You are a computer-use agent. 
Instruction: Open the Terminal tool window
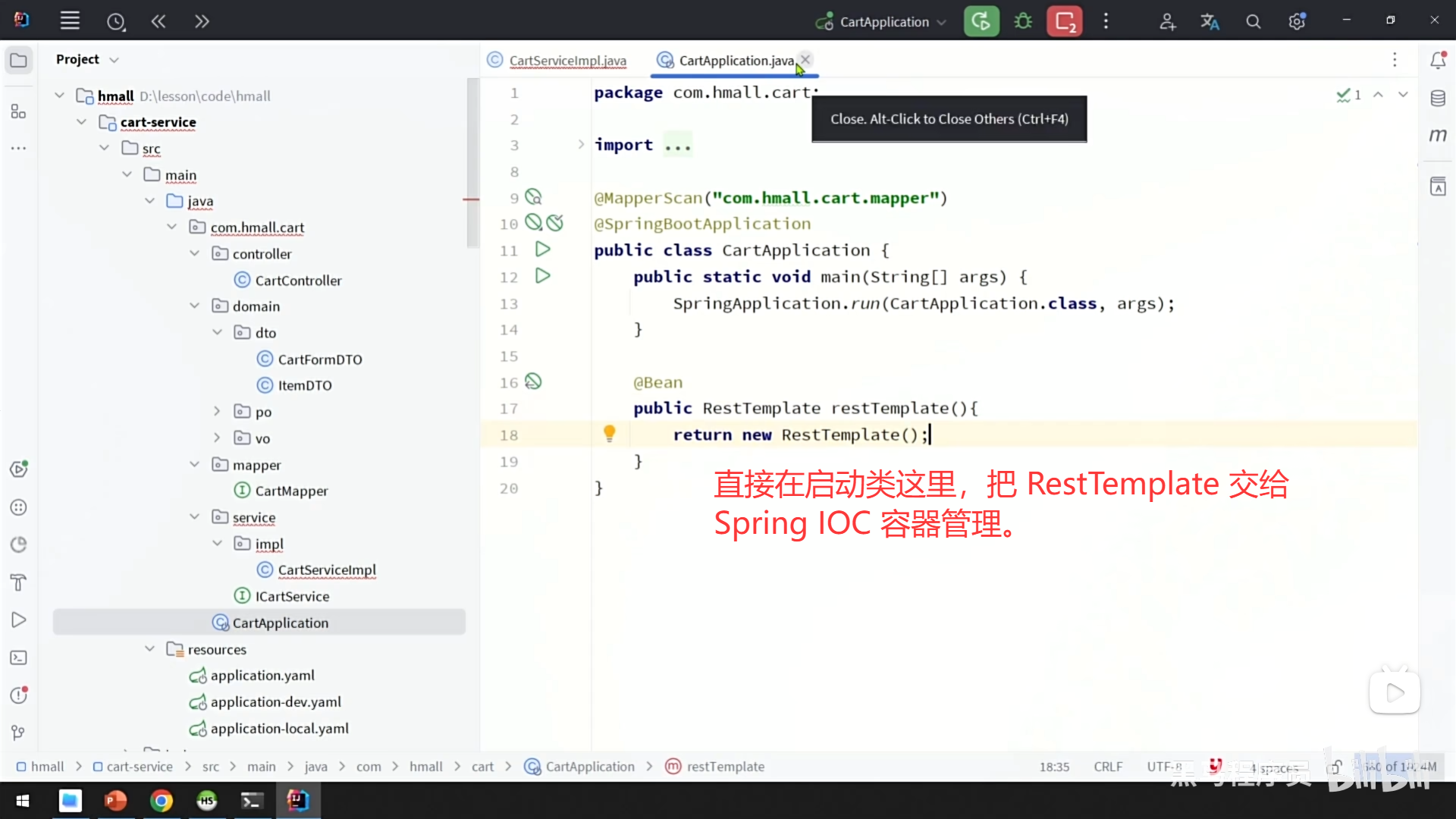pyautogui.click(x=19, y=657)
